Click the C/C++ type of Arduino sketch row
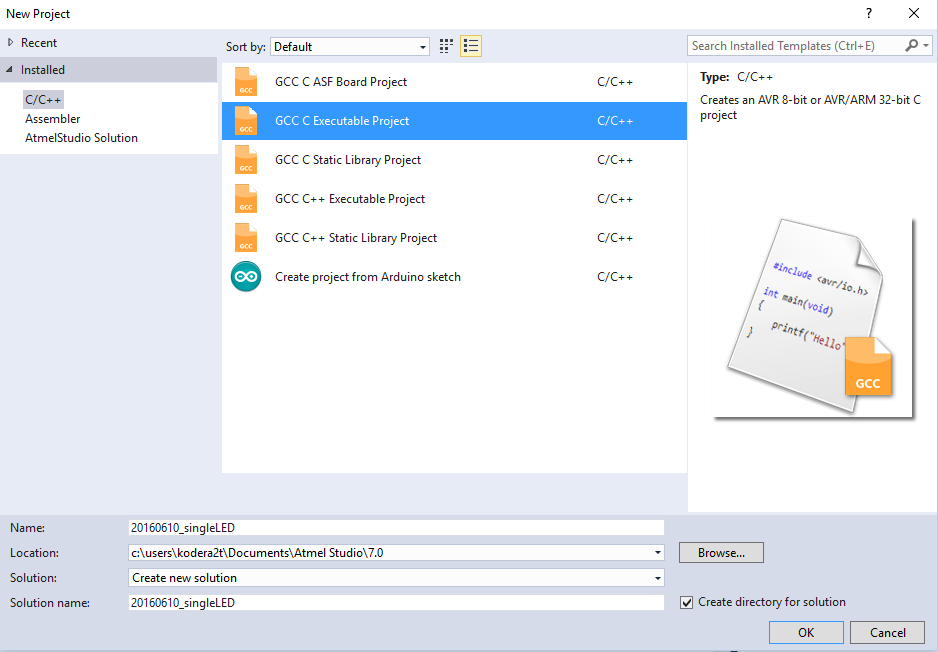 (614, 276)
